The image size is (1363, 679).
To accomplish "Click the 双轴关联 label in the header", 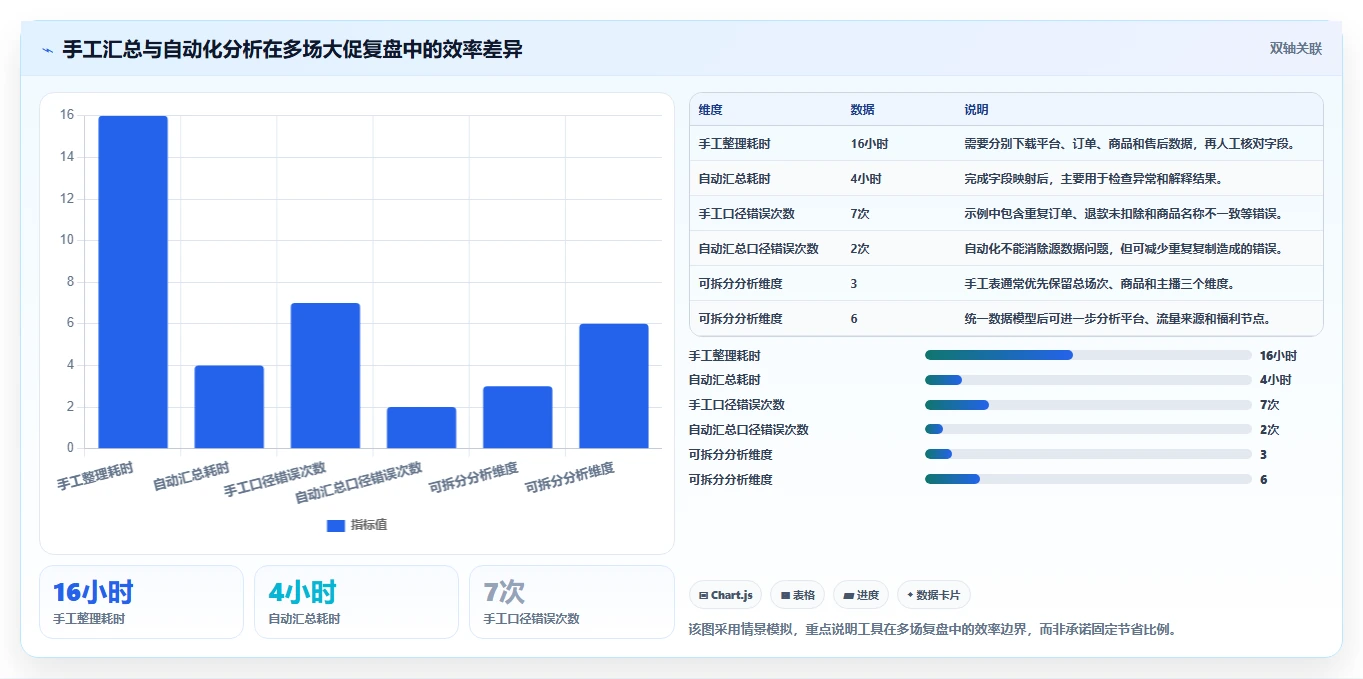I will 1296,49.
